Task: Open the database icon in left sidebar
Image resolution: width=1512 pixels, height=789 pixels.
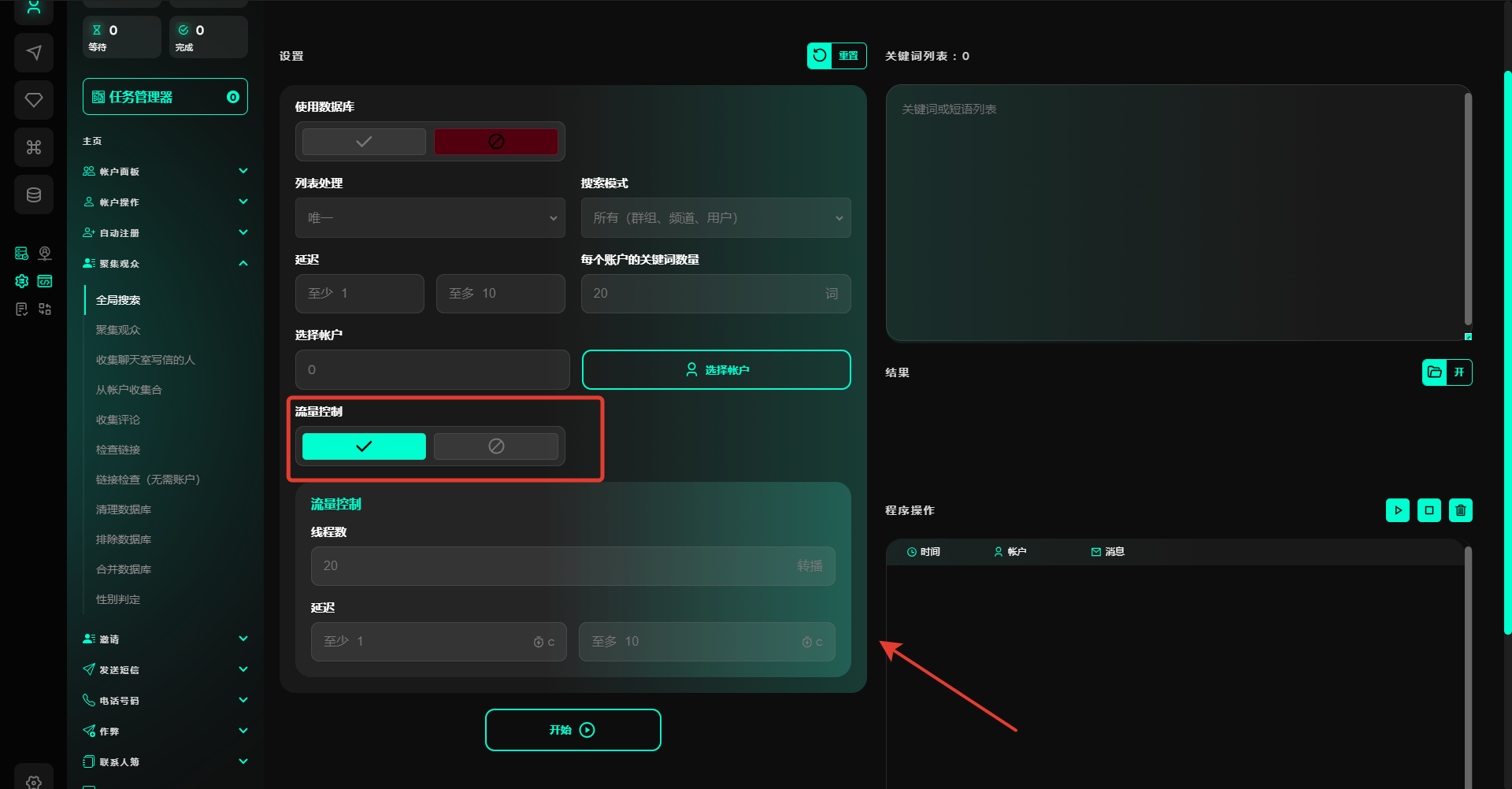Action: click(x=34, y=194)
